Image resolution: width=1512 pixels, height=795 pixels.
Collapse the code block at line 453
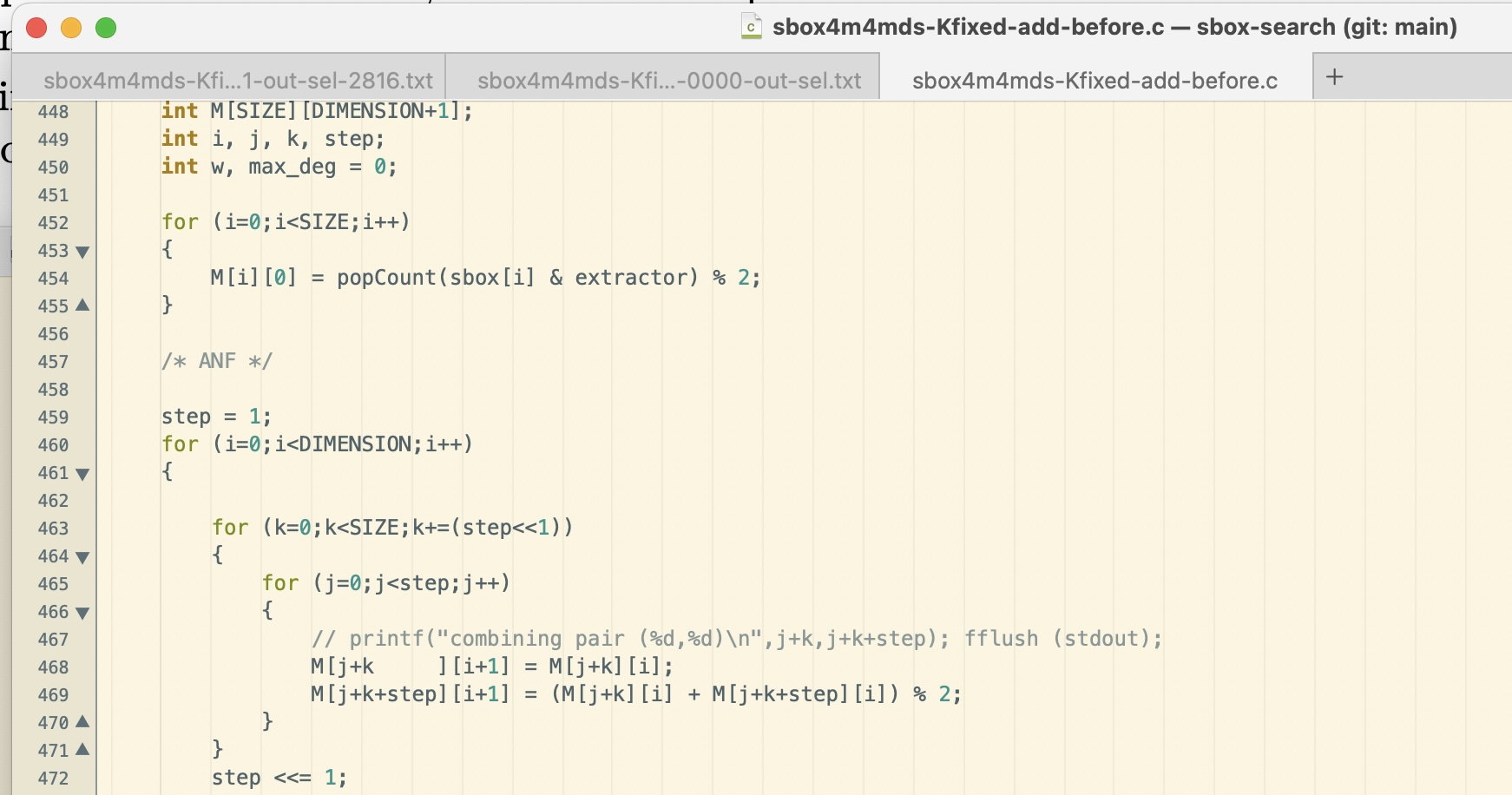click(x=81, y=251)
